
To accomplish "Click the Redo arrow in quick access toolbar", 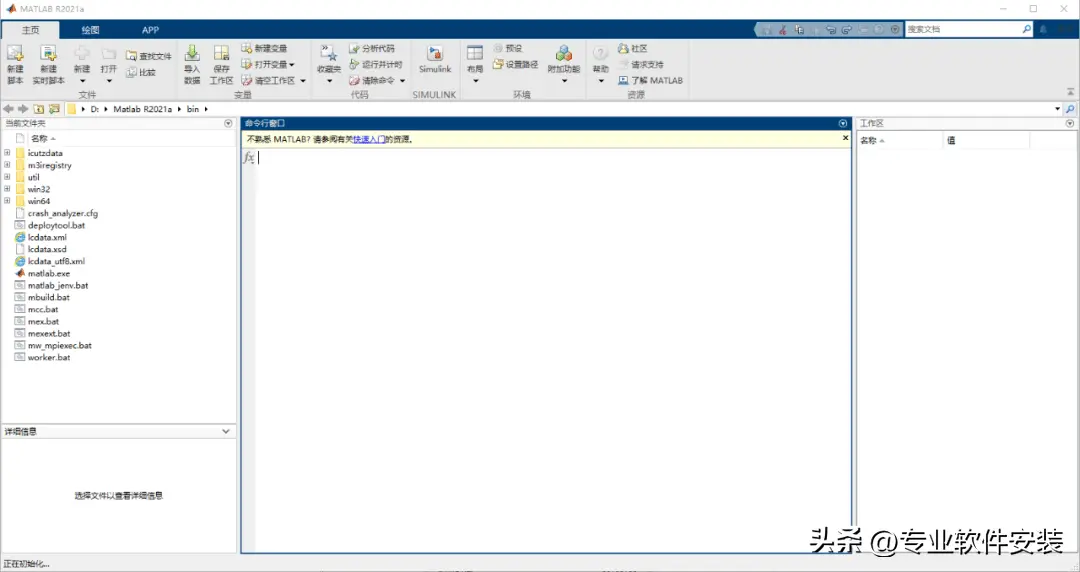I will tap(847, 30).
